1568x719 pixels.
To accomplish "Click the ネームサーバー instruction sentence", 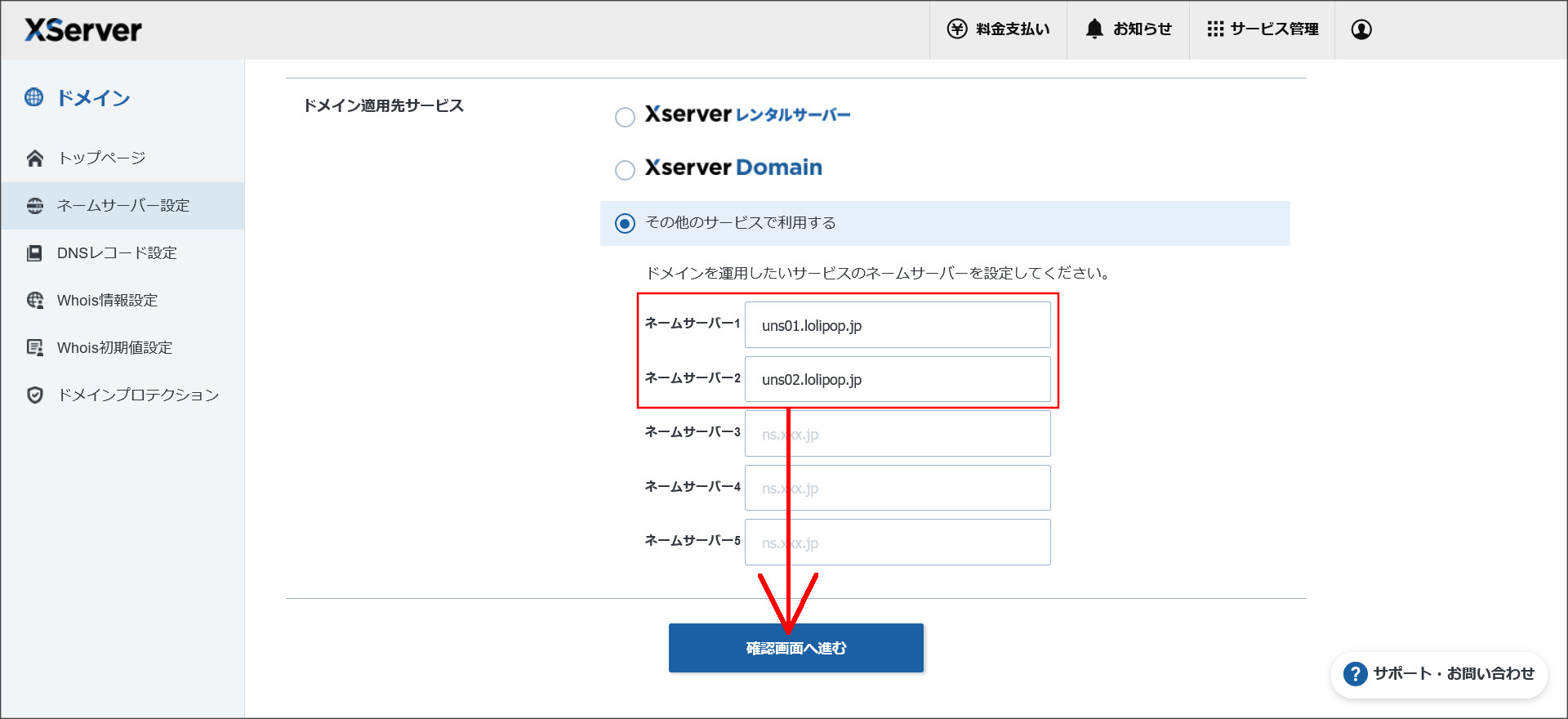I will click(879, 273).
